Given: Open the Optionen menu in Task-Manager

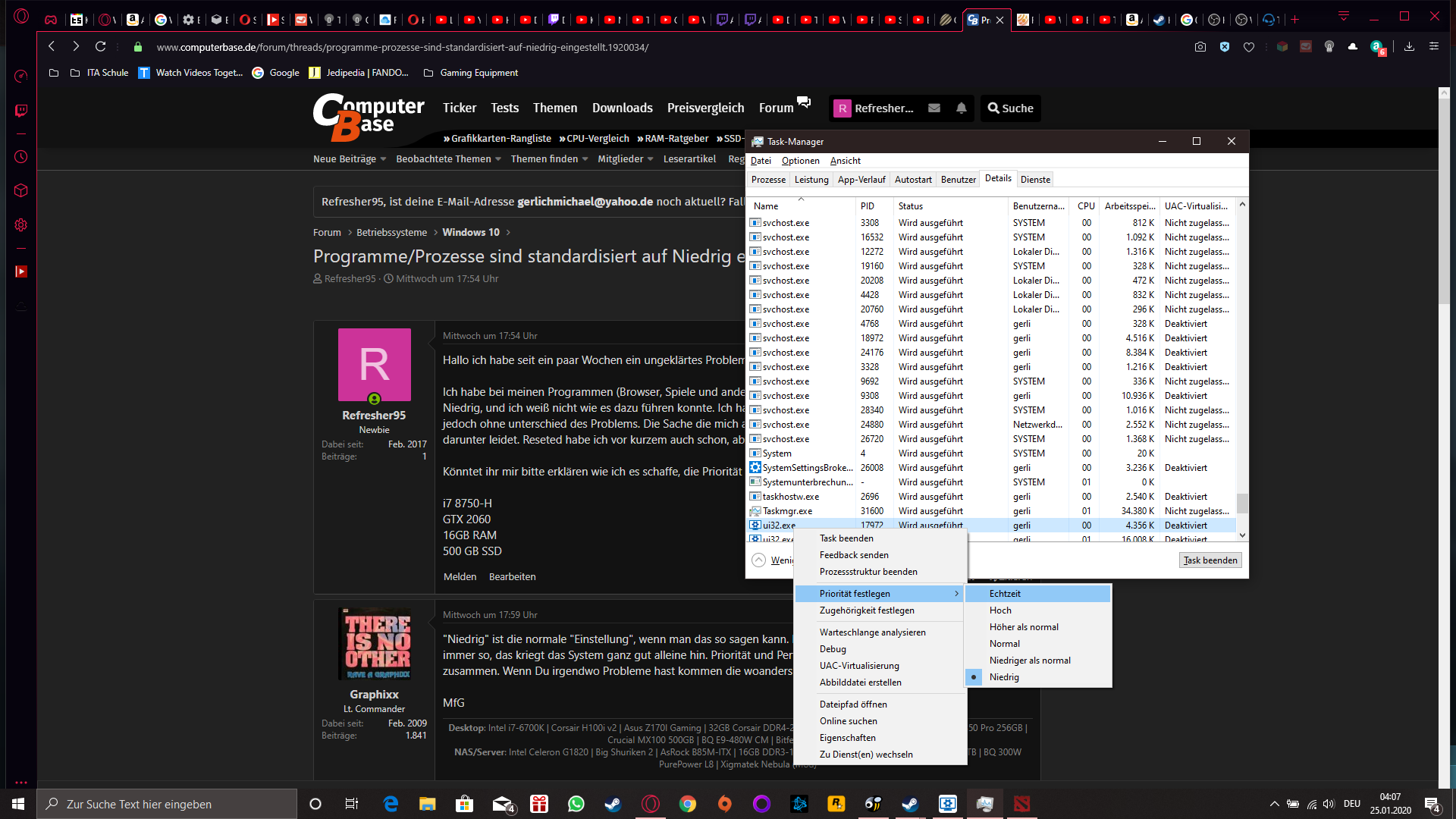Looking at the screenshot, I should (800, 161).
